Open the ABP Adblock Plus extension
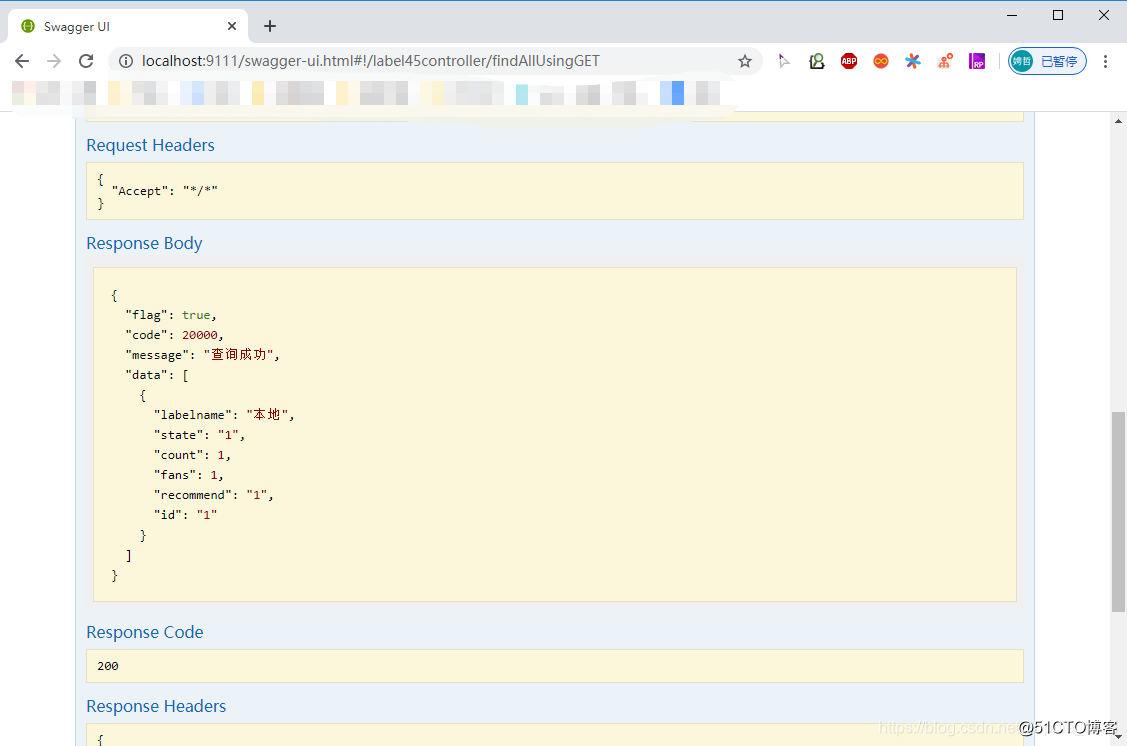The image size is (1127, 746). (849, 61)
